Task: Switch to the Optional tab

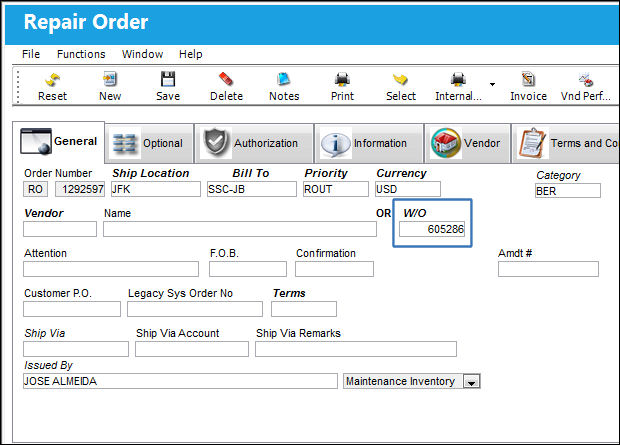Action: point(149,143)
